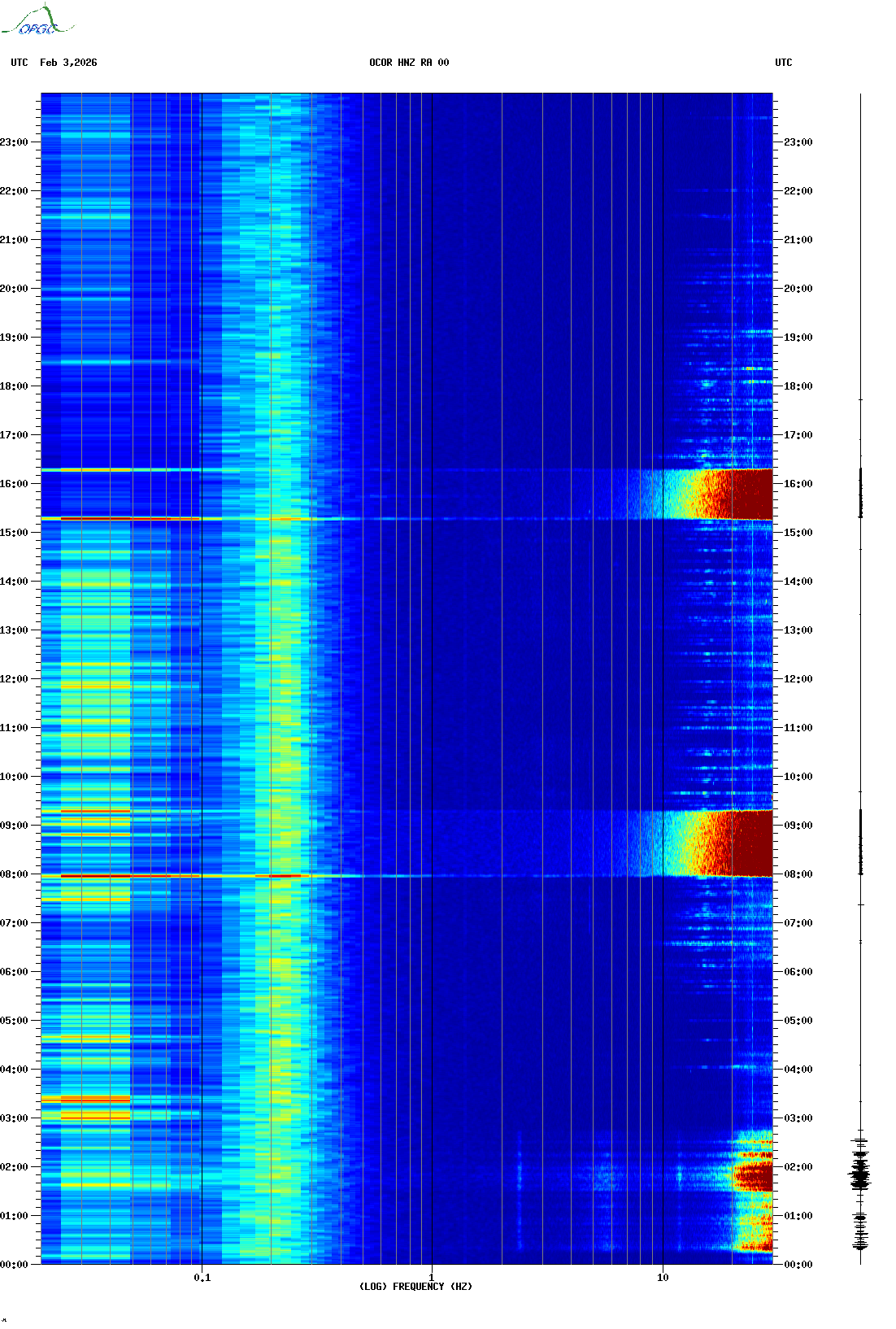Click the 00:00 label on the left axis
The height and width of the screenshot is (1329, 896).
14,1265
